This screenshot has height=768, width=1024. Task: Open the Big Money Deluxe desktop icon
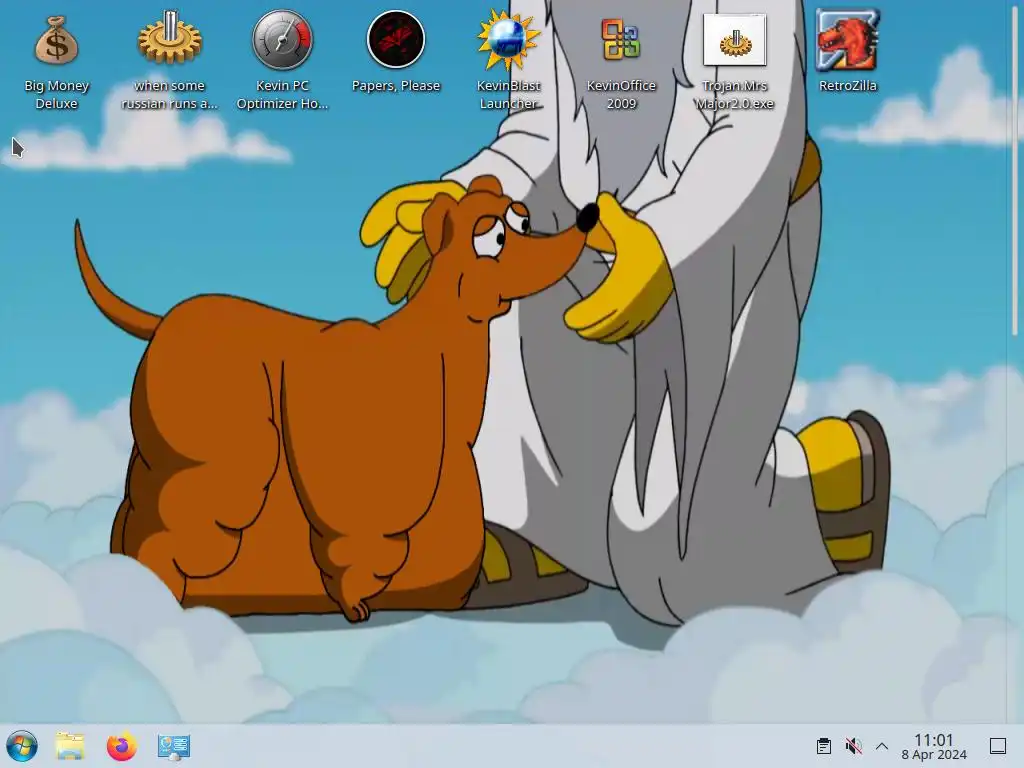56,41
